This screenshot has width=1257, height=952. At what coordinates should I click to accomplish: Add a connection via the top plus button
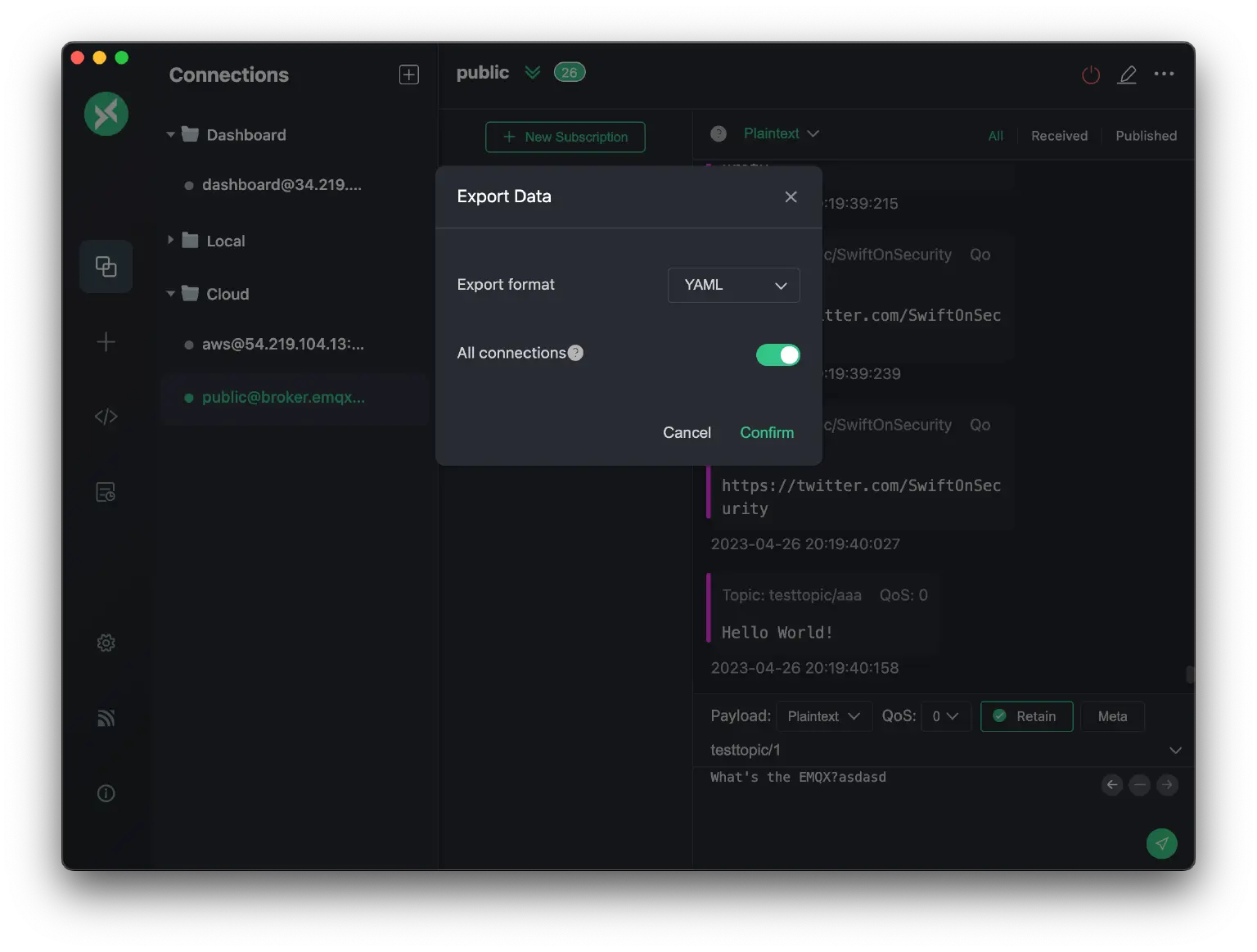[408, 74]
